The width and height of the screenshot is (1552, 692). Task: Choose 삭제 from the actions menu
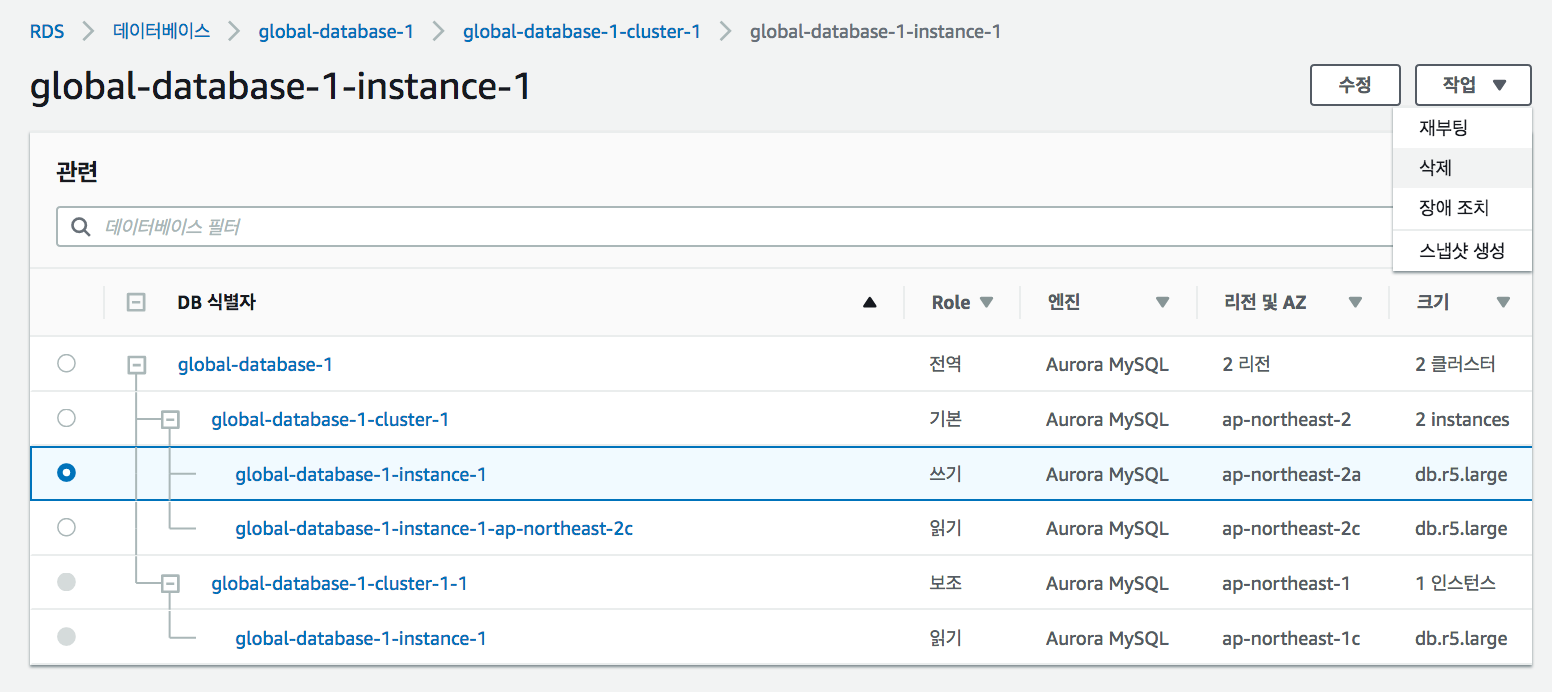[x=1435, y=168]
